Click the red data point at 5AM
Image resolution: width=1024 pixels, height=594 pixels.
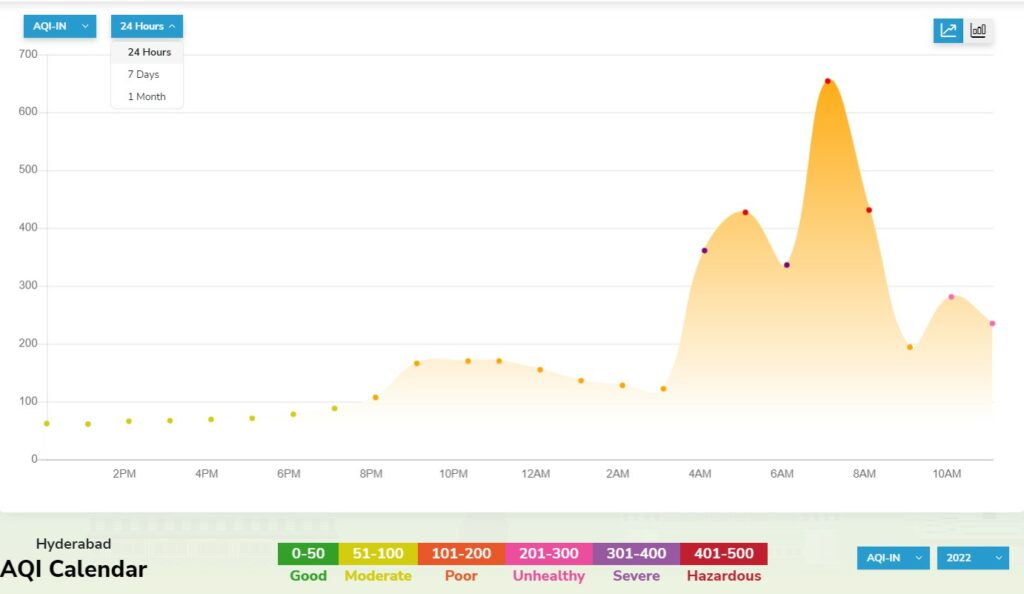tap(745, 213)
